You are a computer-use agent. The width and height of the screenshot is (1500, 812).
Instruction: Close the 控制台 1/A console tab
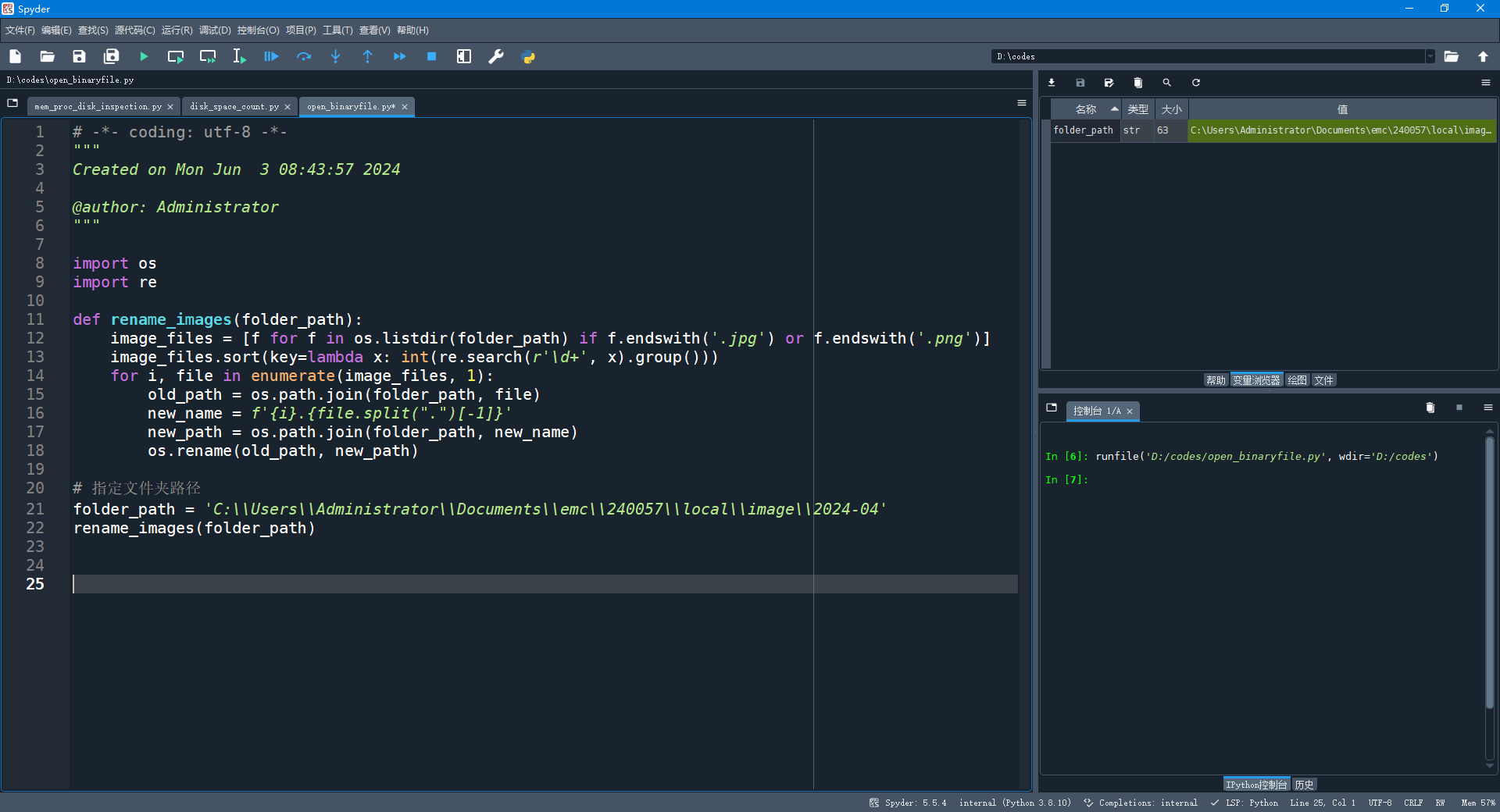click(x=1130, y=411)
